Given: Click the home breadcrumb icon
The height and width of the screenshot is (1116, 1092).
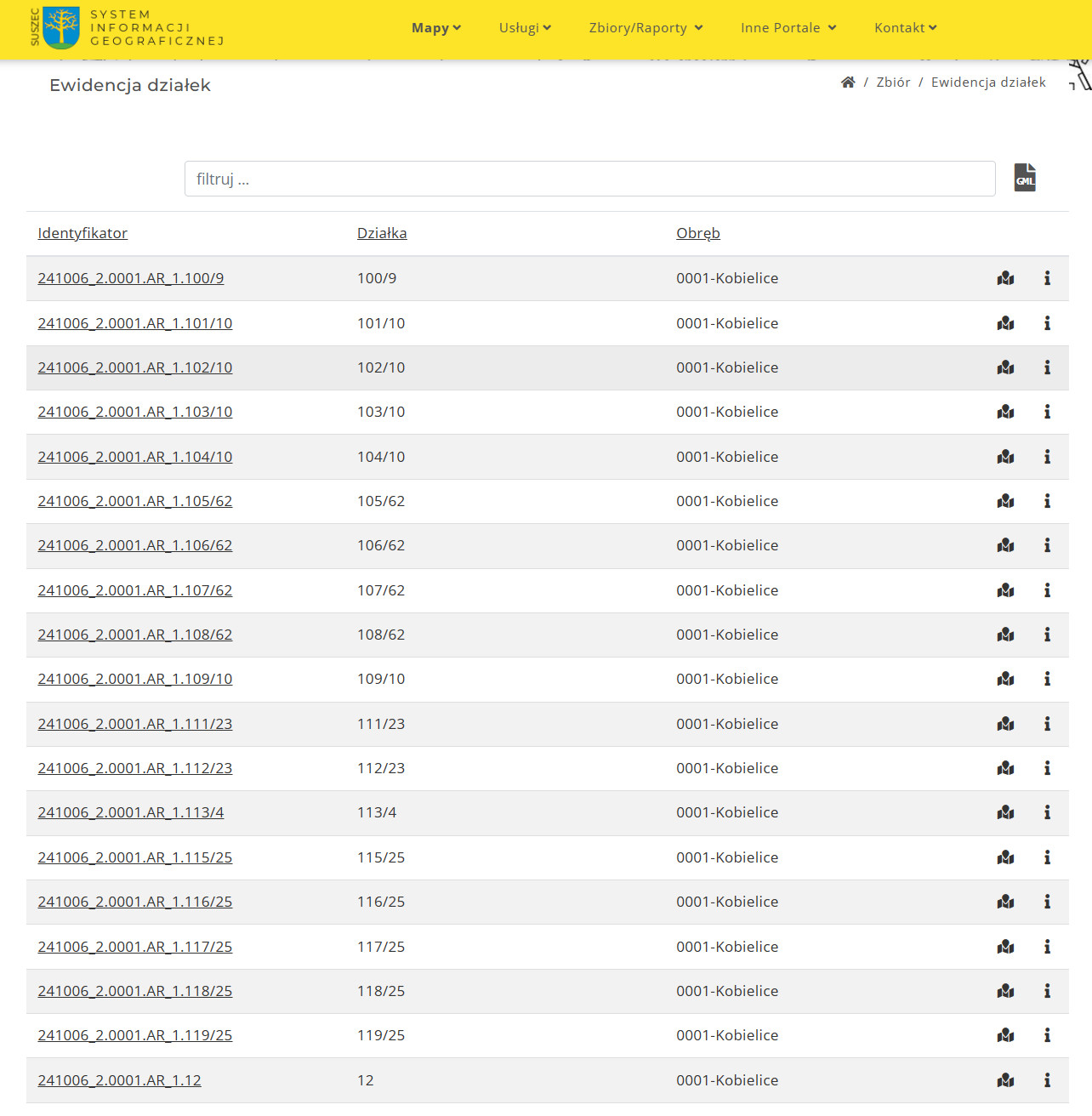Looking at the screenshot, I should pyautogui.click(x=848, y=83).
